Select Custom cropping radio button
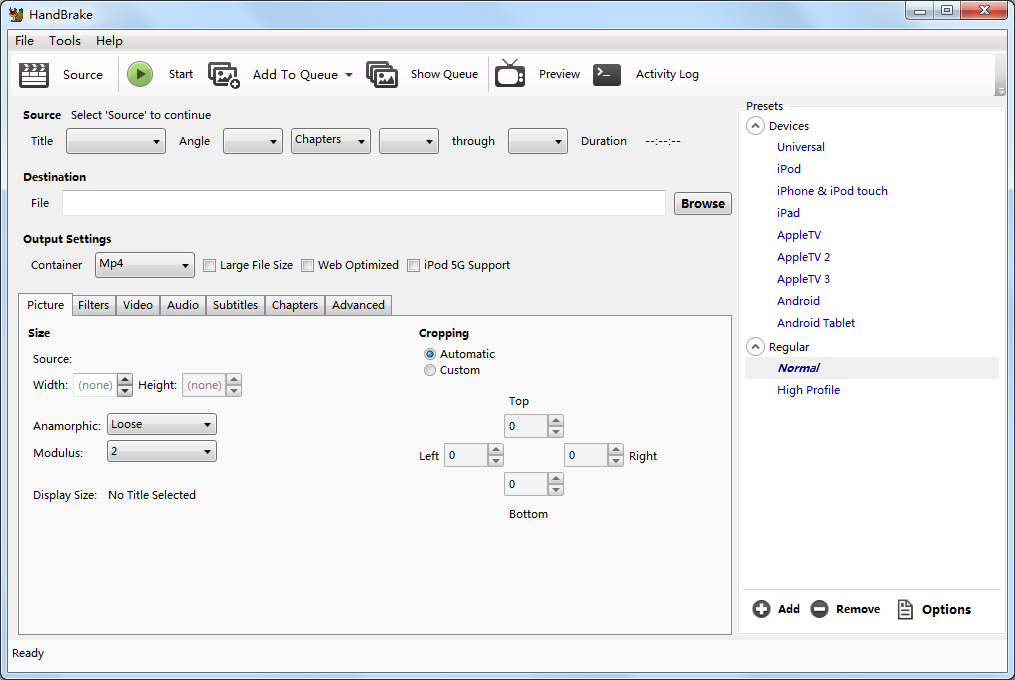This screenshot has height=680, width=1015. tap(430, 370)
